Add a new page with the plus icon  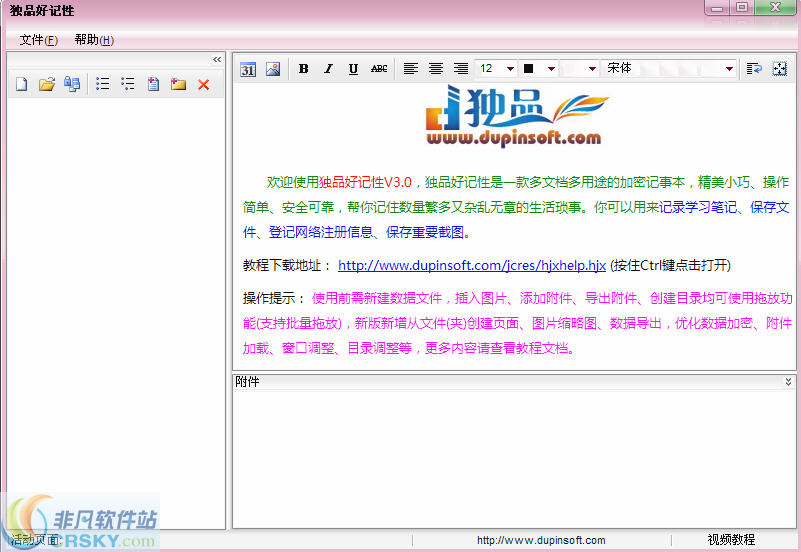tap(153, 84)
